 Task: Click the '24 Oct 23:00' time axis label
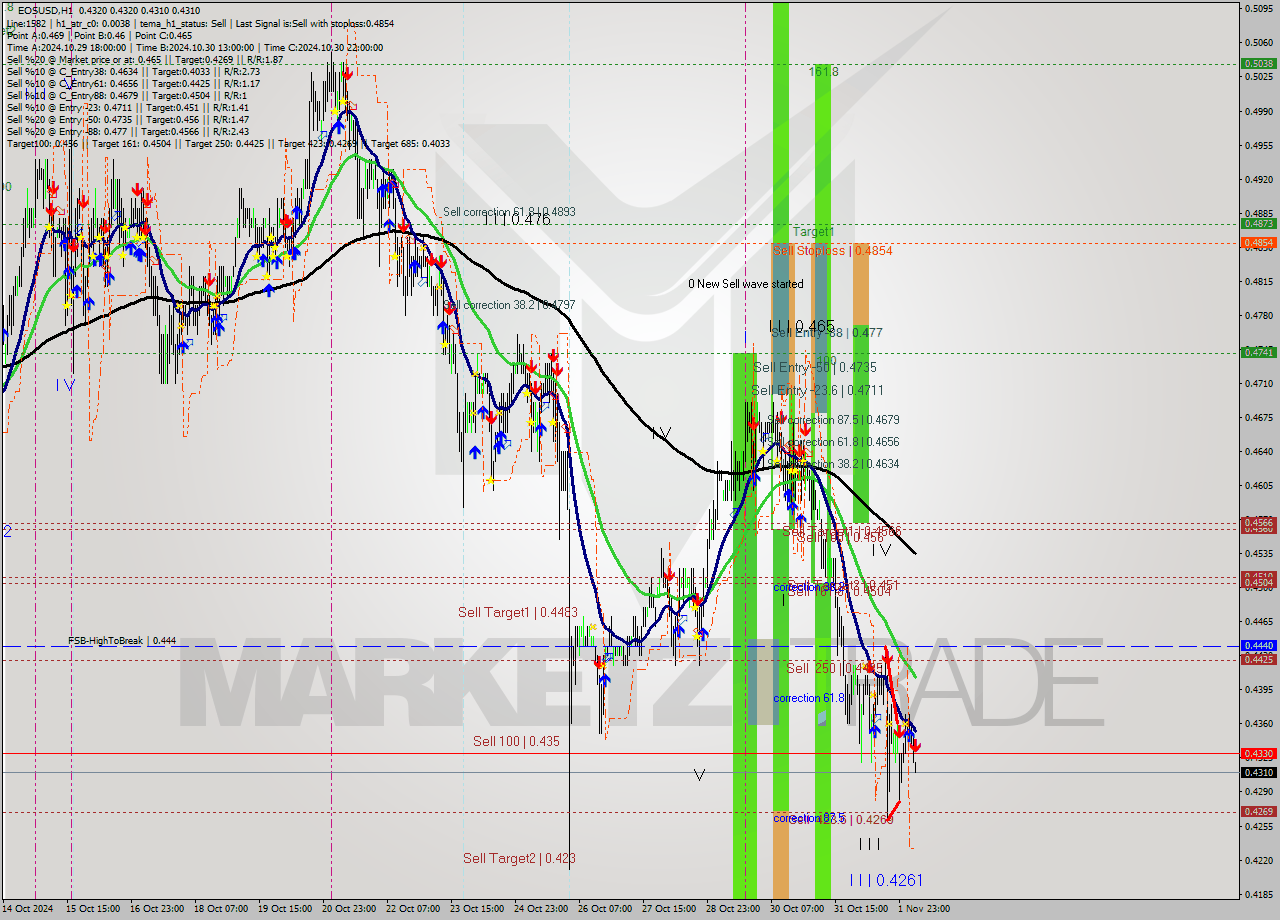[x=542, y=909]
